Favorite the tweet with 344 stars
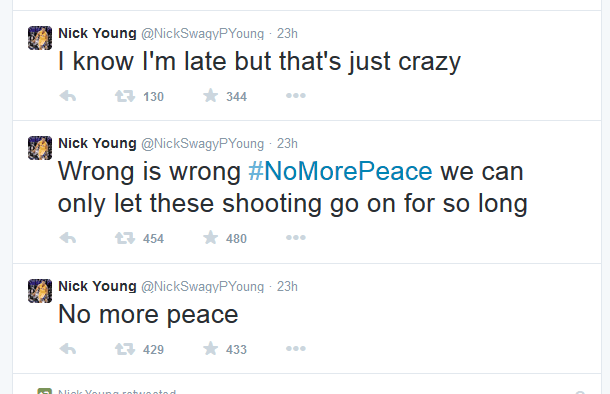 pyautogui.click(x=210, y=96)
